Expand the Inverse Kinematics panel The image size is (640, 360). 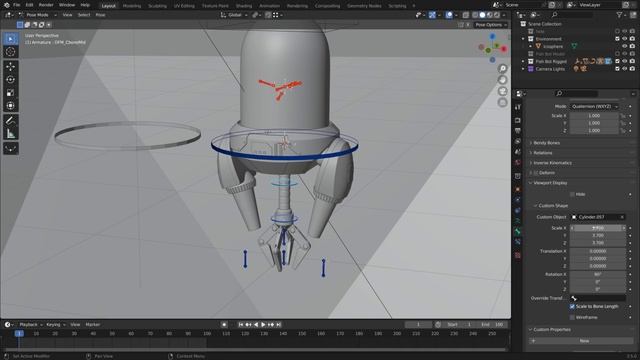click(553, 163)
